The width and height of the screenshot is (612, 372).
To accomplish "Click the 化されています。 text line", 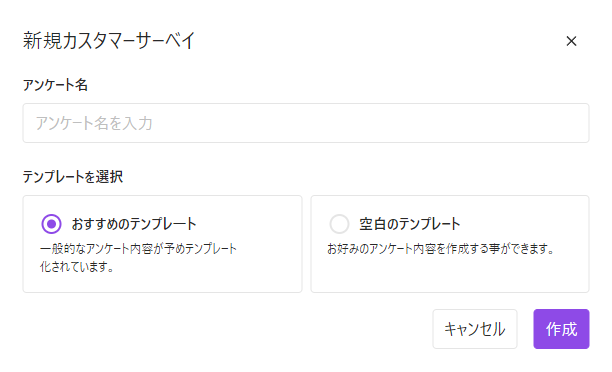I will click(x=77, y=267).
